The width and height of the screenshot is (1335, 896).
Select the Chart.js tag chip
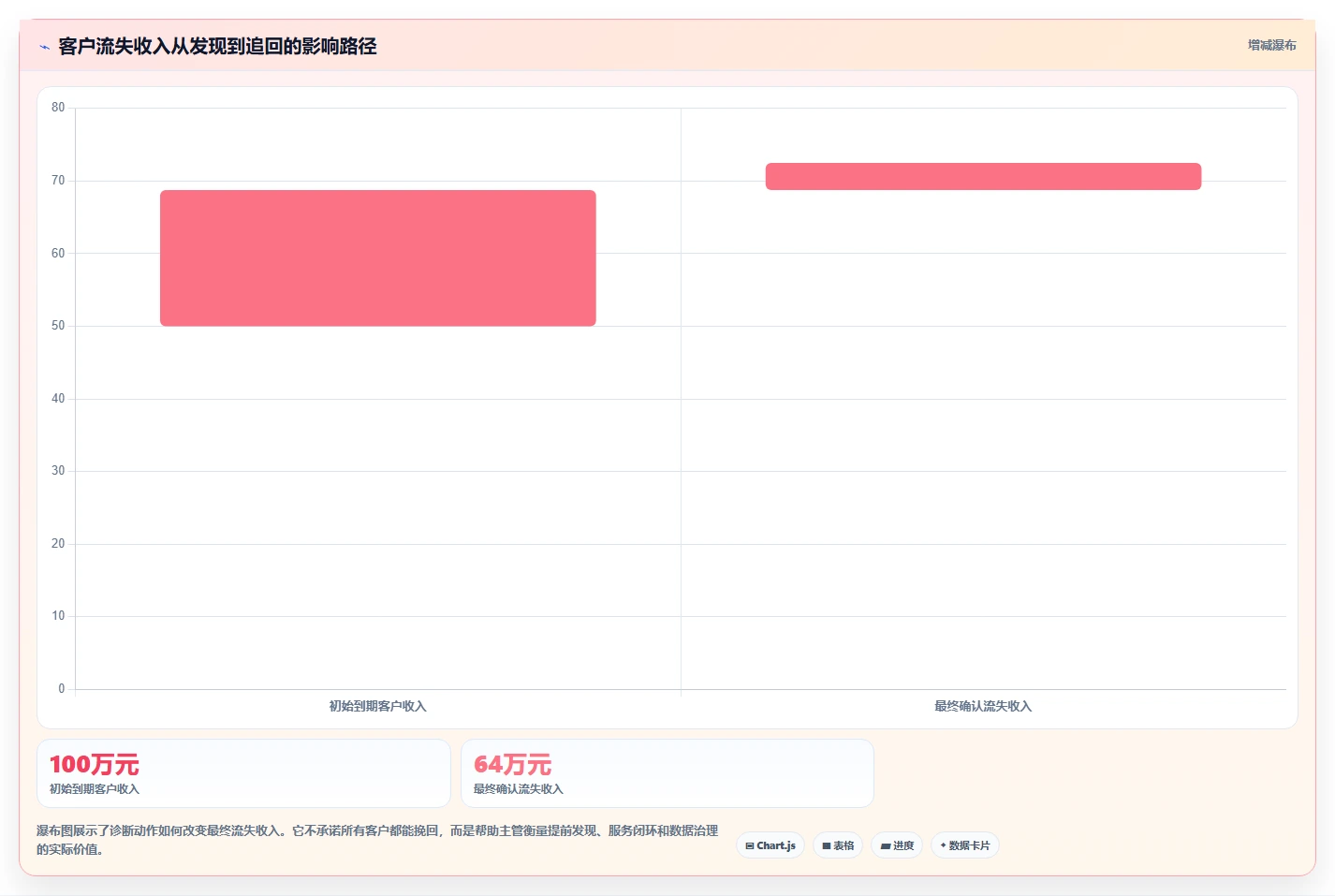(770, 845)
